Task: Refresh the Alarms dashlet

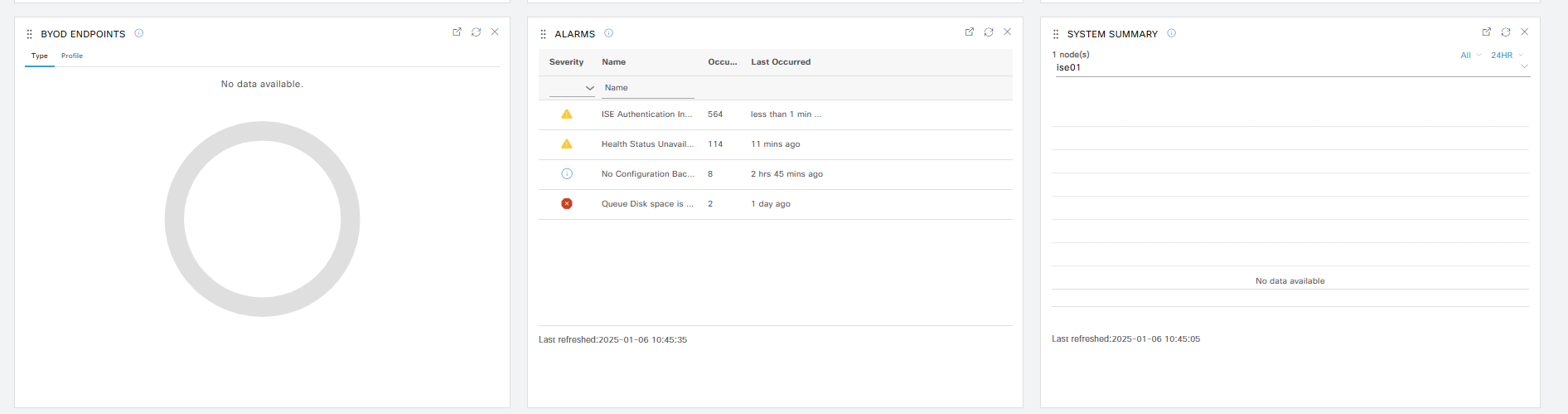Action: [x=989, y=32]
